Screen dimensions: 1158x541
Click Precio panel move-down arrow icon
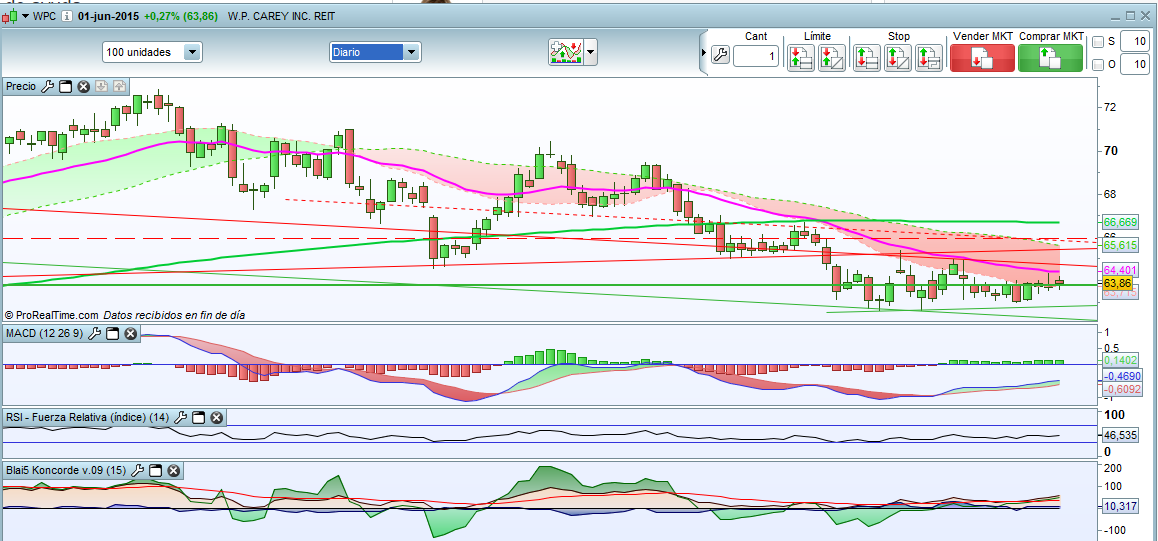coord(102,86)
